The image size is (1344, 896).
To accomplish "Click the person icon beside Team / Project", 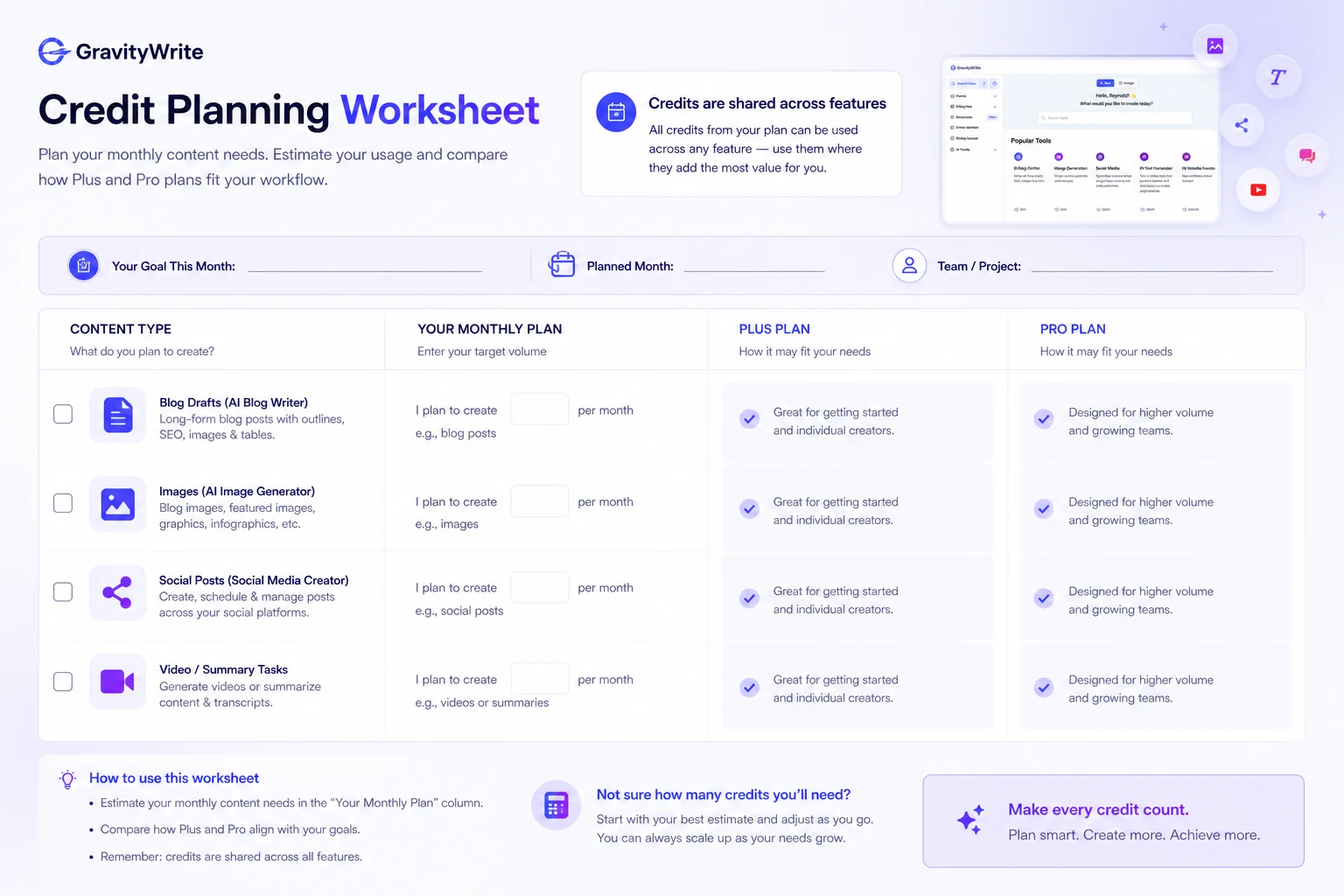I will click(x=910, y=265).
